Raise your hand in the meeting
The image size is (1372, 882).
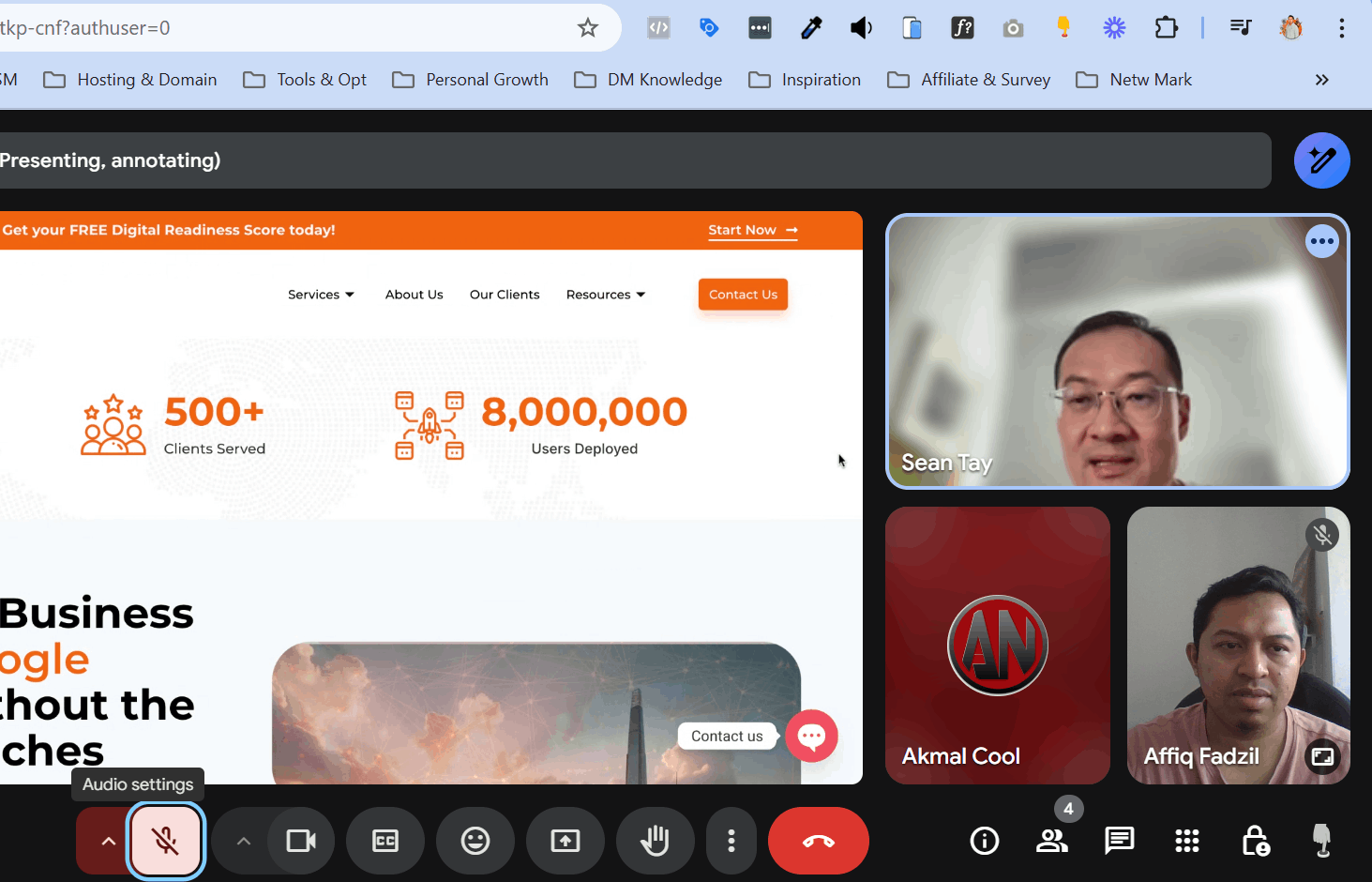coord(656,841)
